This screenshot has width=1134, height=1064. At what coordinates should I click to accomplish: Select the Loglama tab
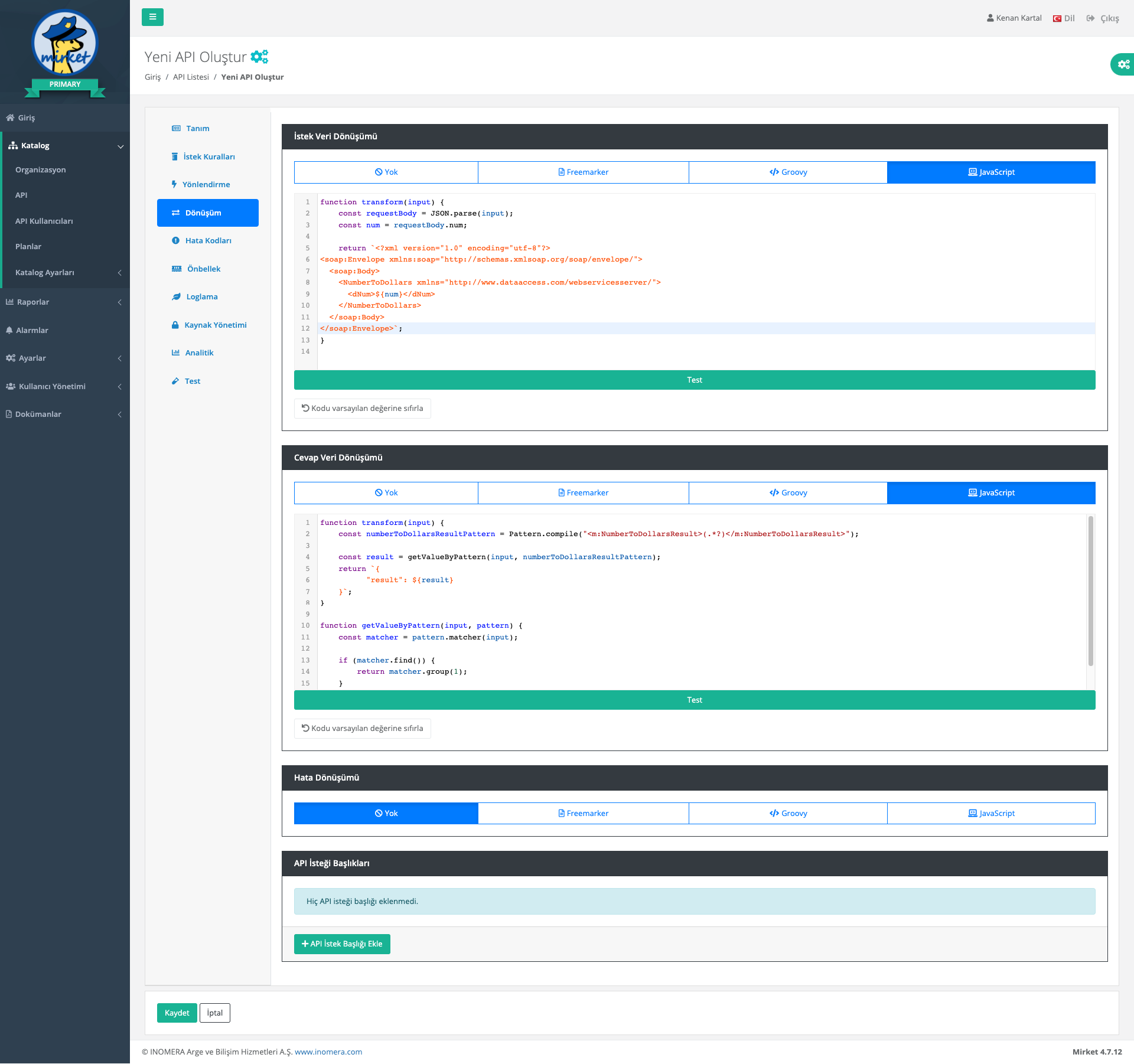coord(208,296)
